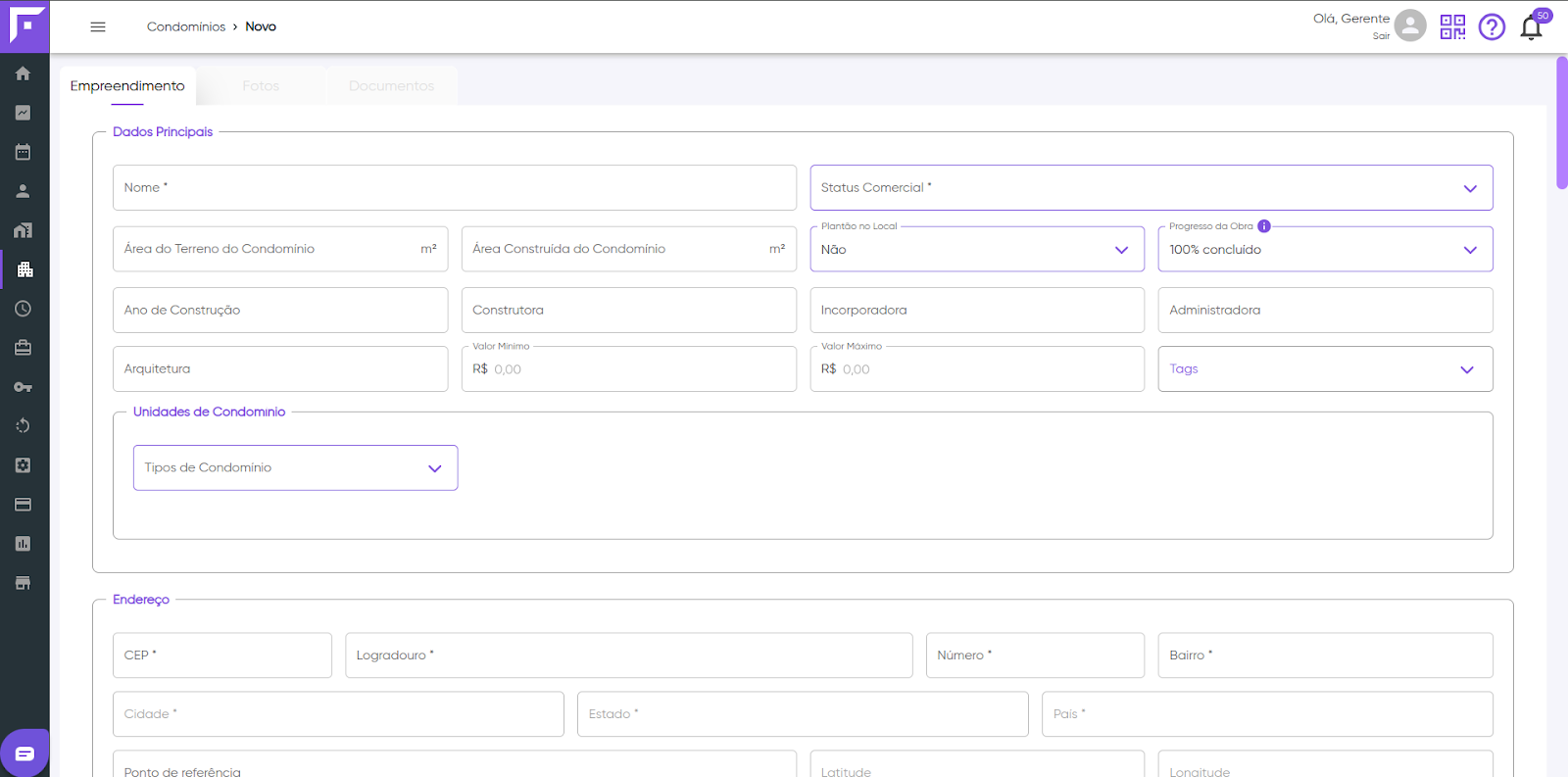Click the Incorporadora field
The width and height of the screenshot is (1568, 777).
pos(977,310)
